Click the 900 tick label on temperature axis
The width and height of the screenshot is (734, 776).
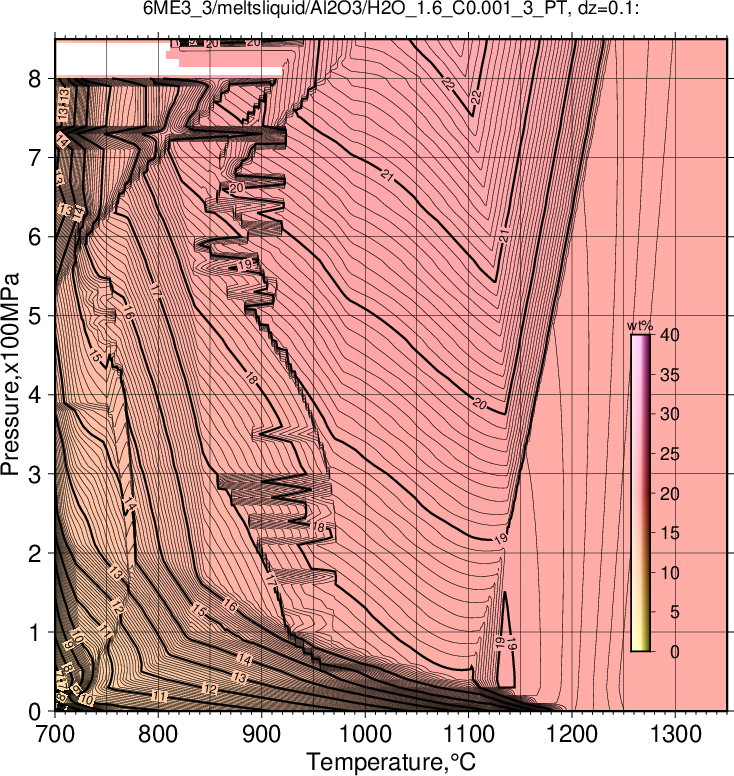point(261,734)
